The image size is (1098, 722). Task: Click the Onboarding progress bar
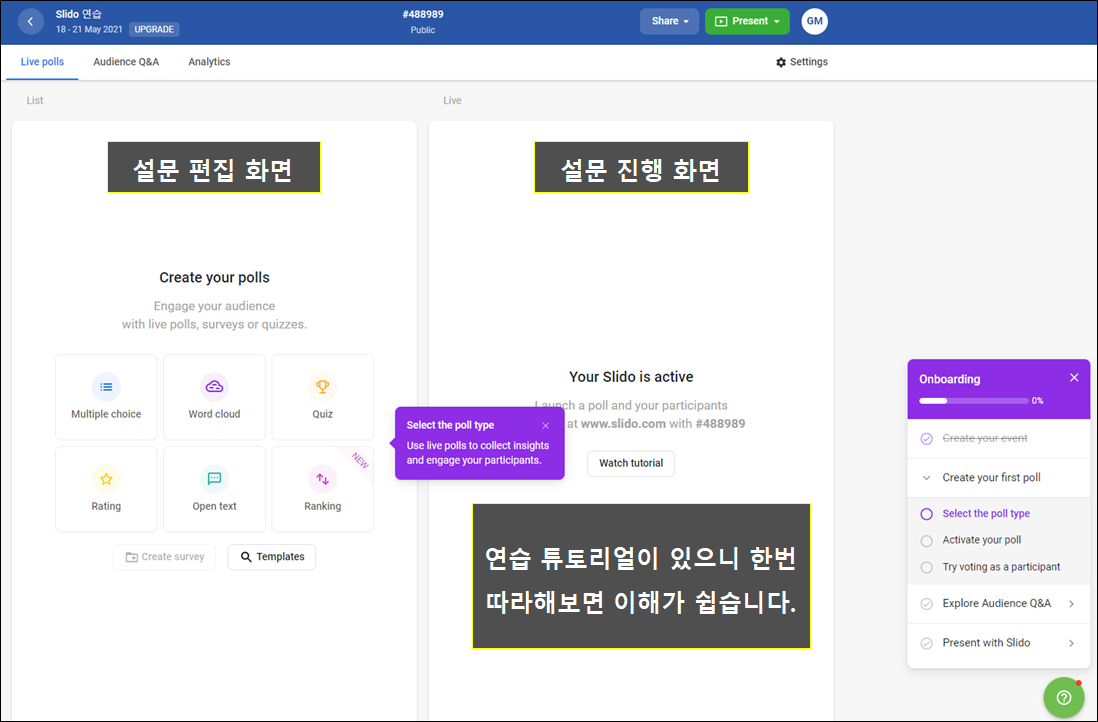(x=973, y=401)
